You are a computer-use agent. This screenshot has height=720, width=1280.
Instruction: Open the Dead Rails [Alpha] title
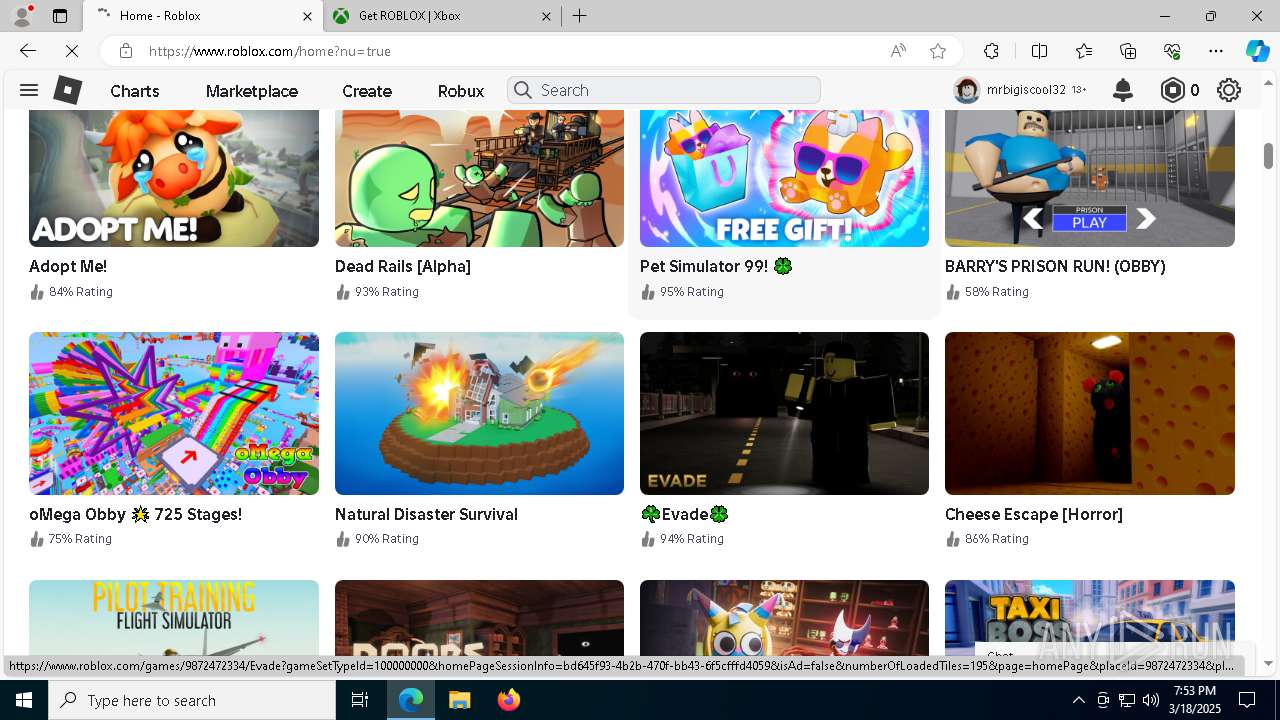[403, 266]
